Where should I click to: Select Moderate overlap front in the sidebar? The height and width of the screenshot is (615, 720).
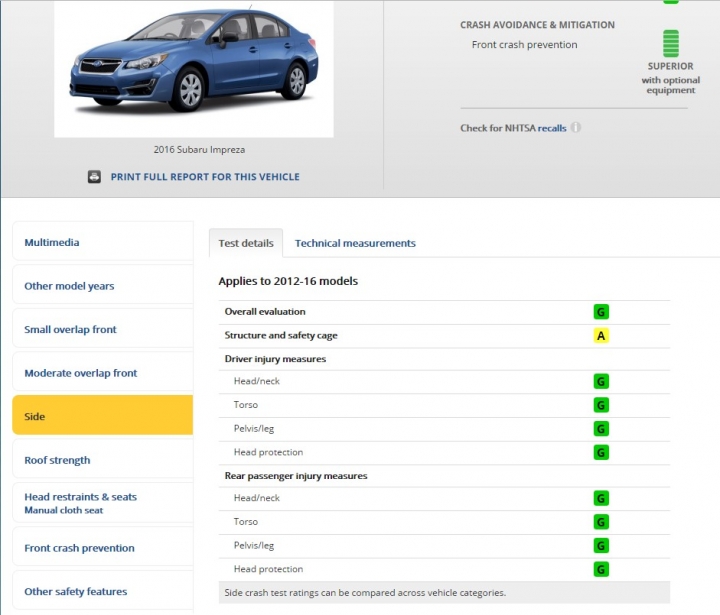[102, 373]
